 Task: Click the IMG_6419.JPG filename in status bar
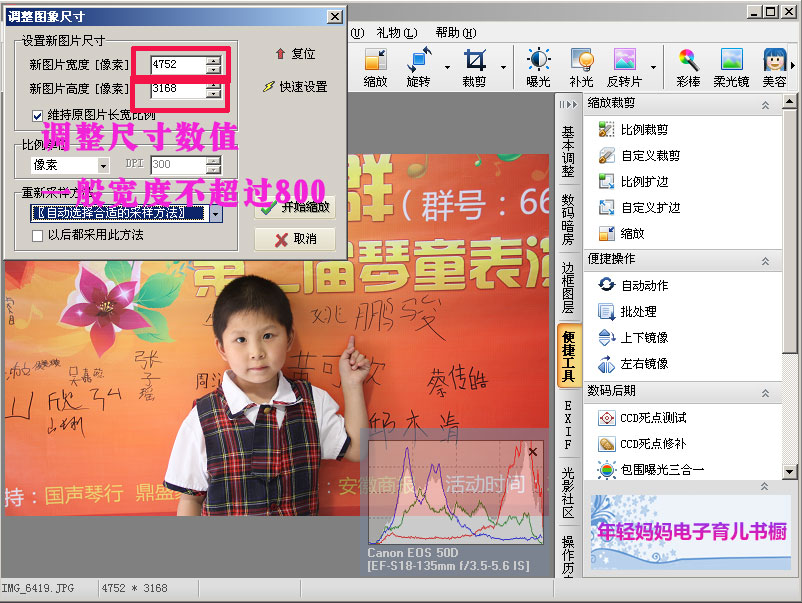[38, 588]
